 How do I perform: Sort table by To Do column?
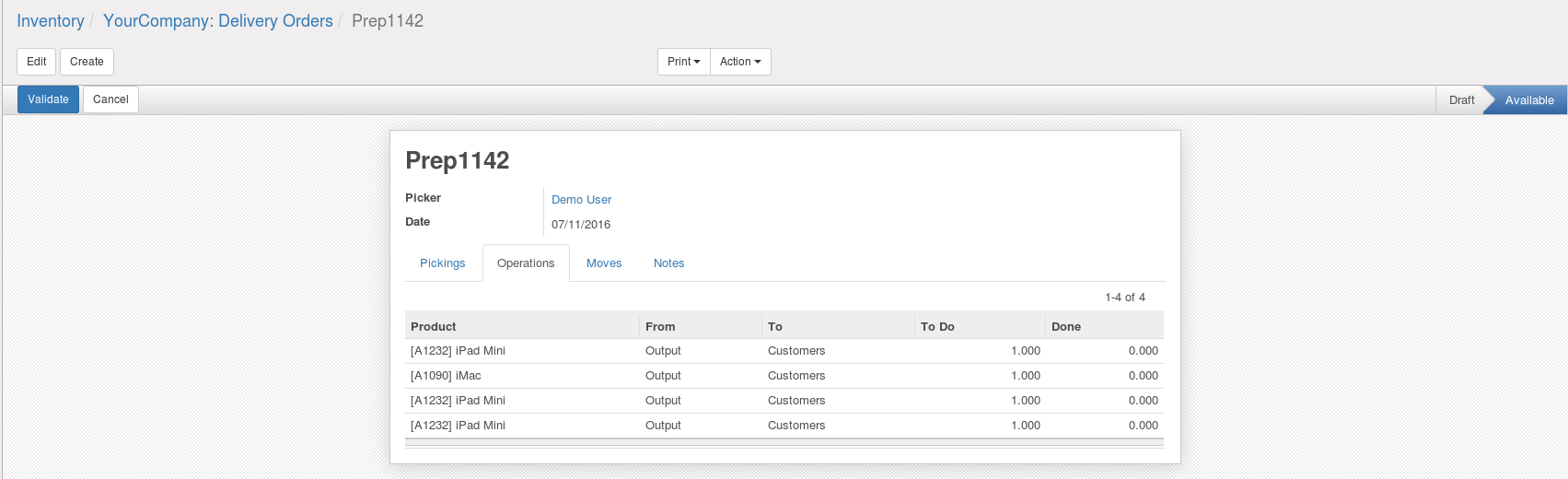(x=937, y=327)
